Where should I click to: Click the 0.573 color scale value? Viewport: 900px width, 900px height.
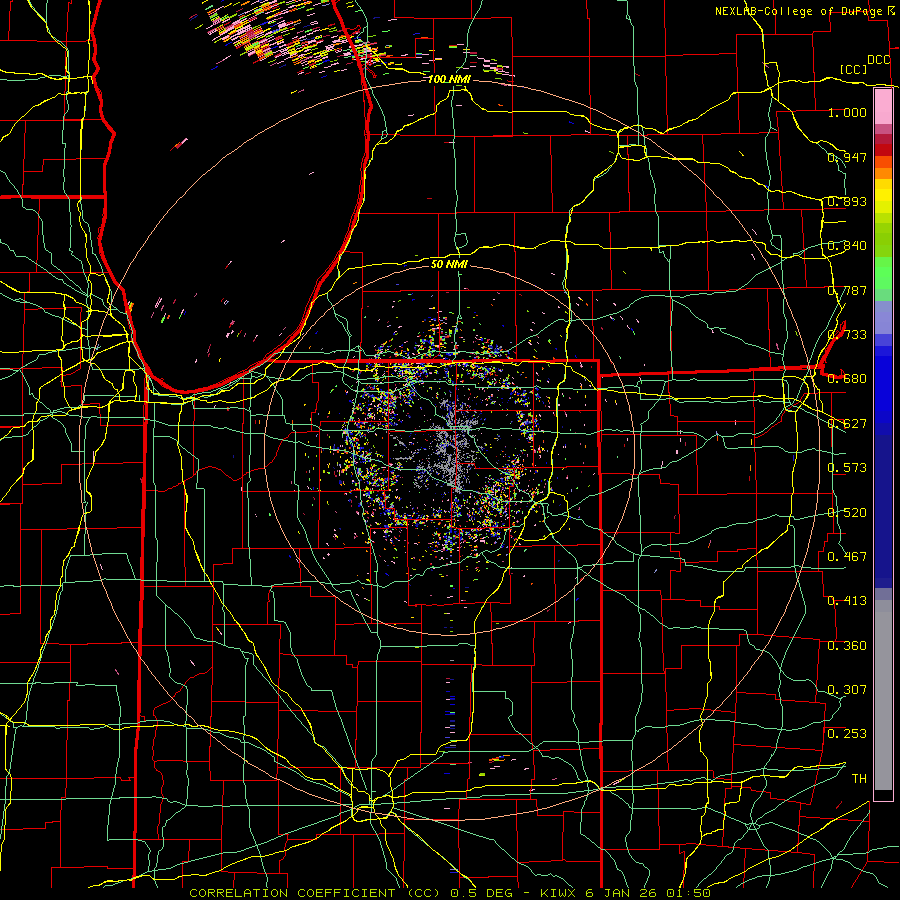click(847, 468)
